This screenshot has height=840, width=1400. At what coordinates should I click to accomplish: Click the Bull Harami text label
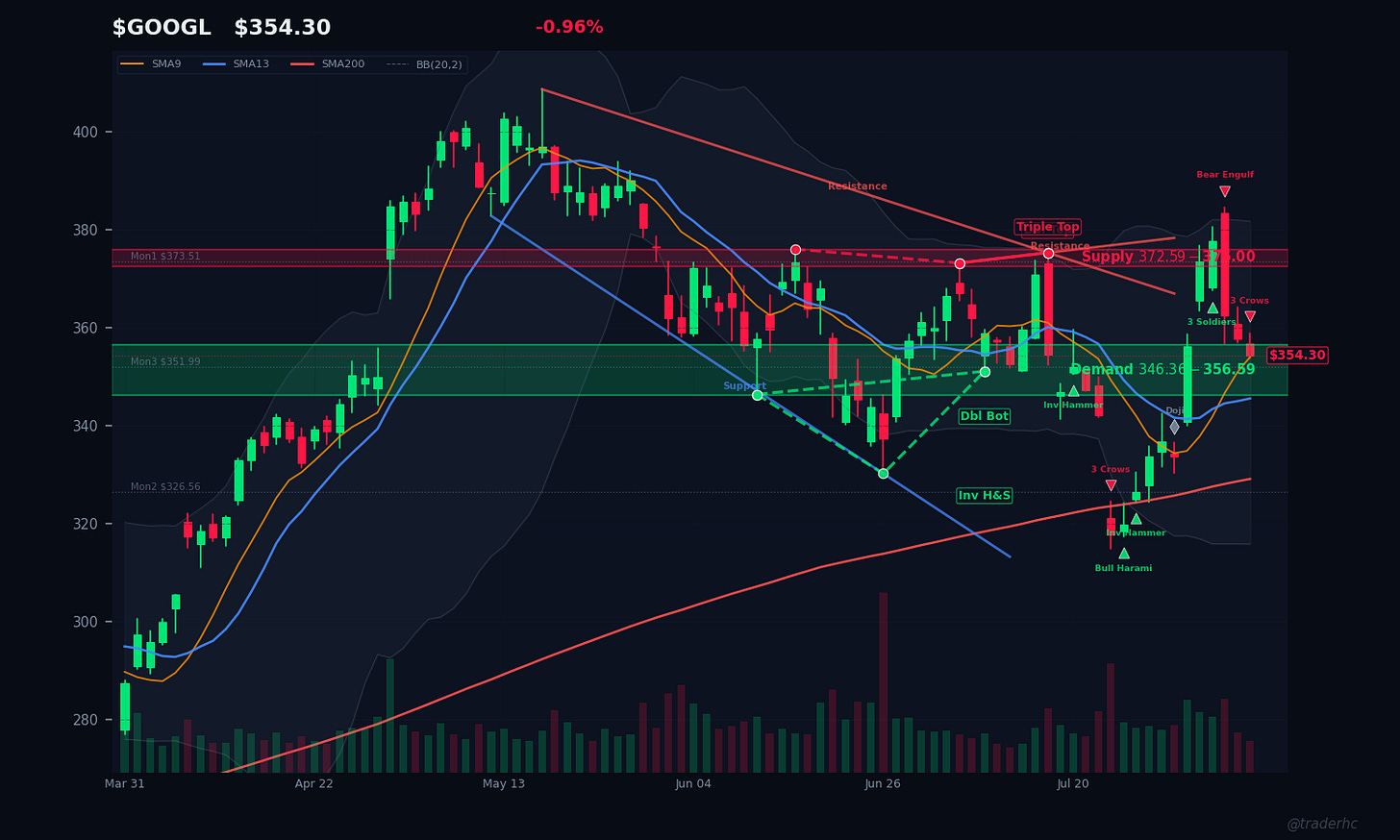pos(1123,568)
